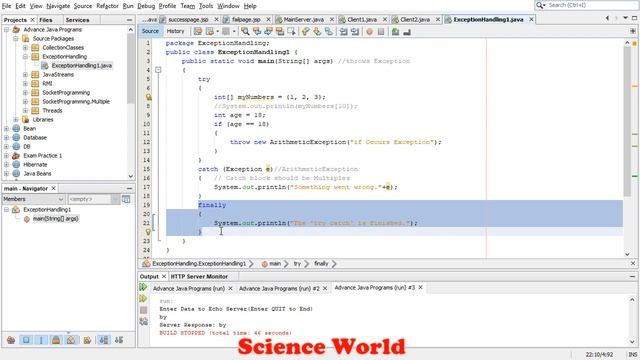
Task: Collapse the Advance Java Programs project node
Action: [7, 30]
